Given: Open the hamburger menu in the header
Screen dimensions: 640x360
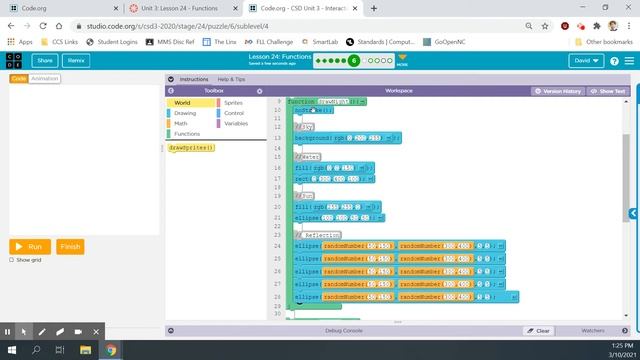Looking at the screenshot, I should click(x=629, y=61).
